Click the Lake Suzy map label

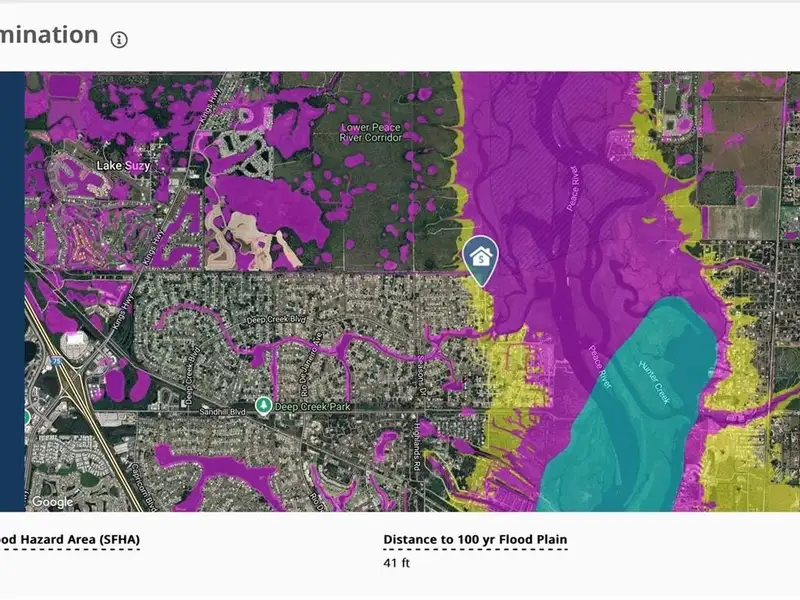pos(123,165)
